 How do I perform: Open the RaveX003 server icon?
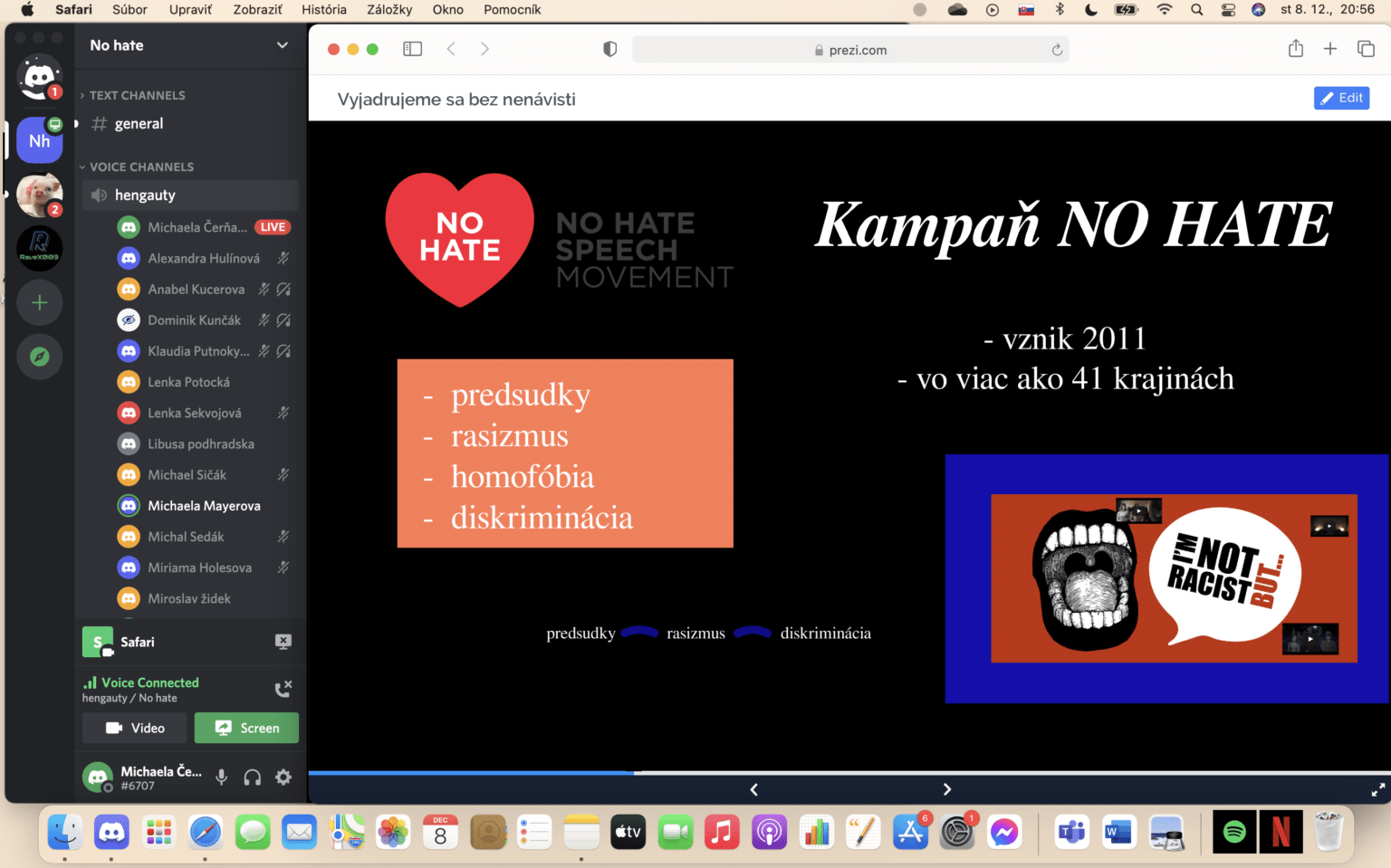39,248
